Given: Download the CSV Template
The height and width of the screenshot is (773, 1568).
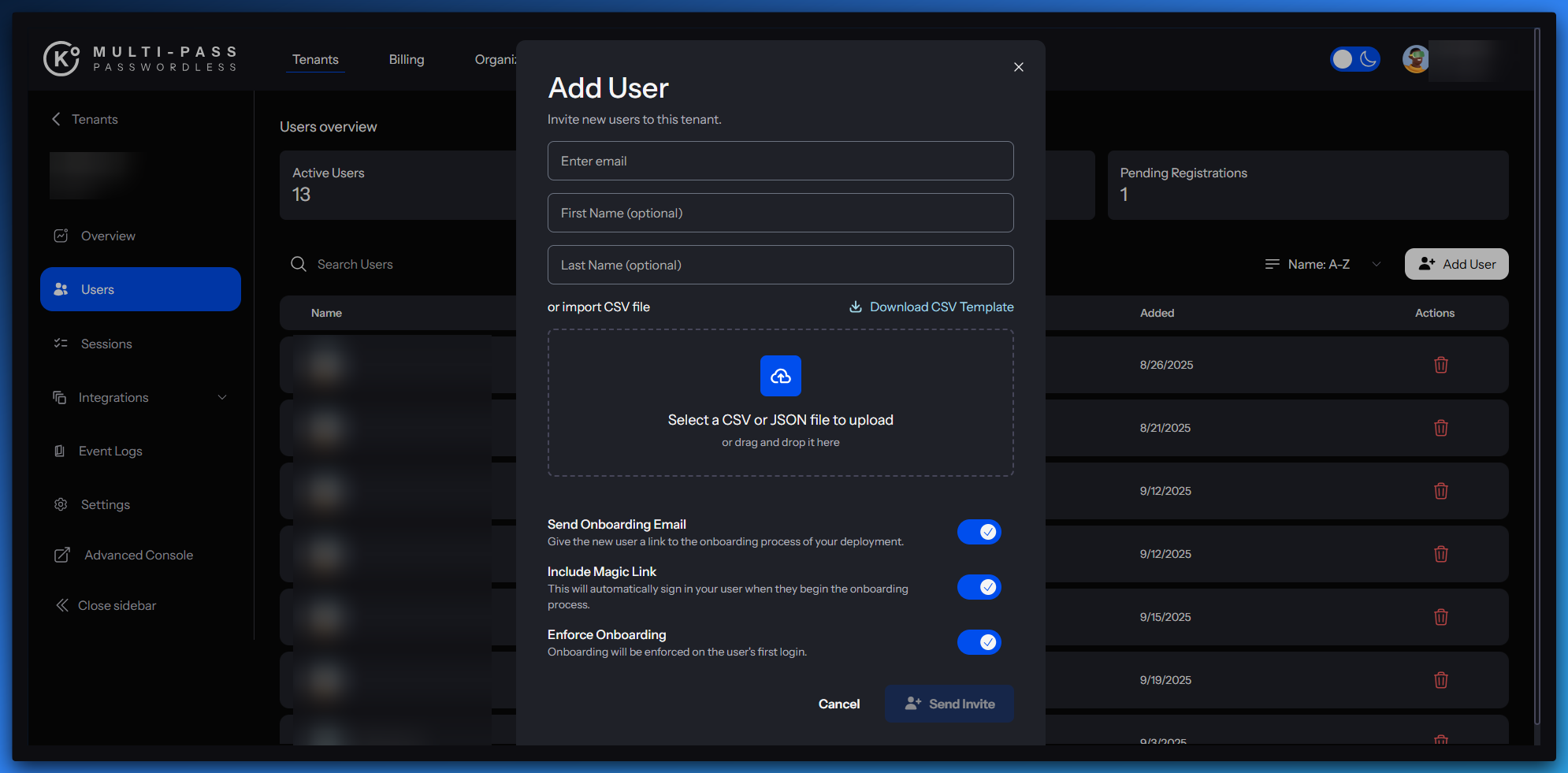Looking at the screenshot, I should pyautogui.click(x=931, y=307).
